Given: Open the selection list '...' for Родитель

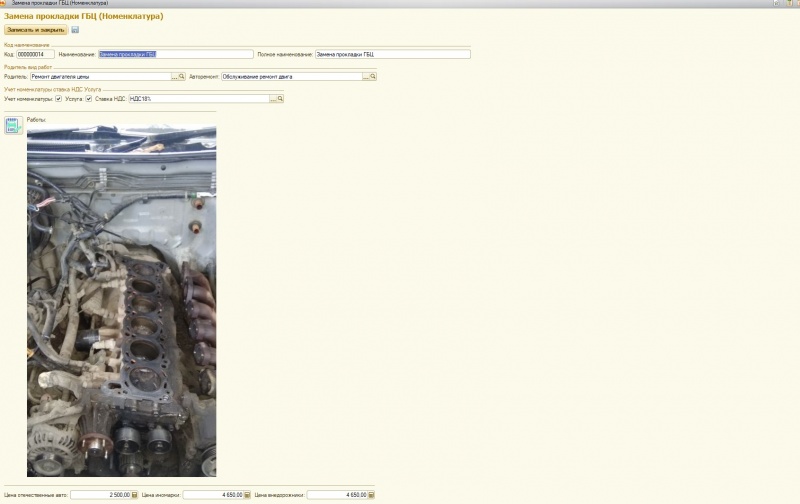Looking at the screenshot, I should [174, 77].
